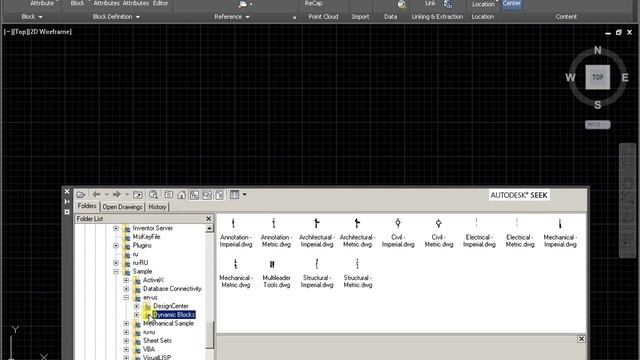Select the Sheet Sets folder in tree
640x360 pixels.
point(157,340)
